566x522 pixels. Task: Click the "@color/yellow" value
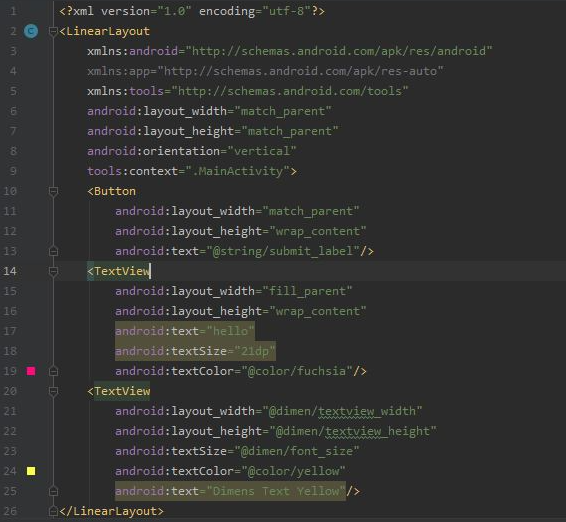coord(293,471)
